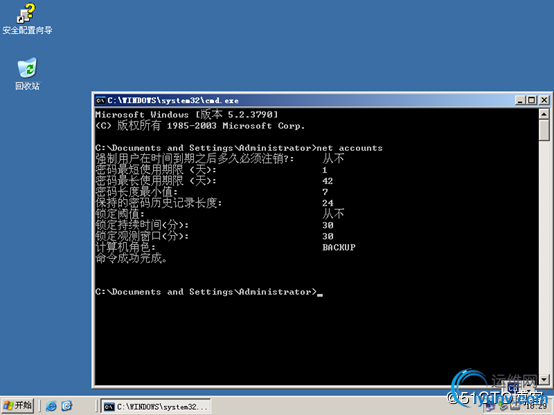Click the second quick launch icon beside Internet Explorer
This screenshot has width=554, height=415.
click(x=67, y=406)
